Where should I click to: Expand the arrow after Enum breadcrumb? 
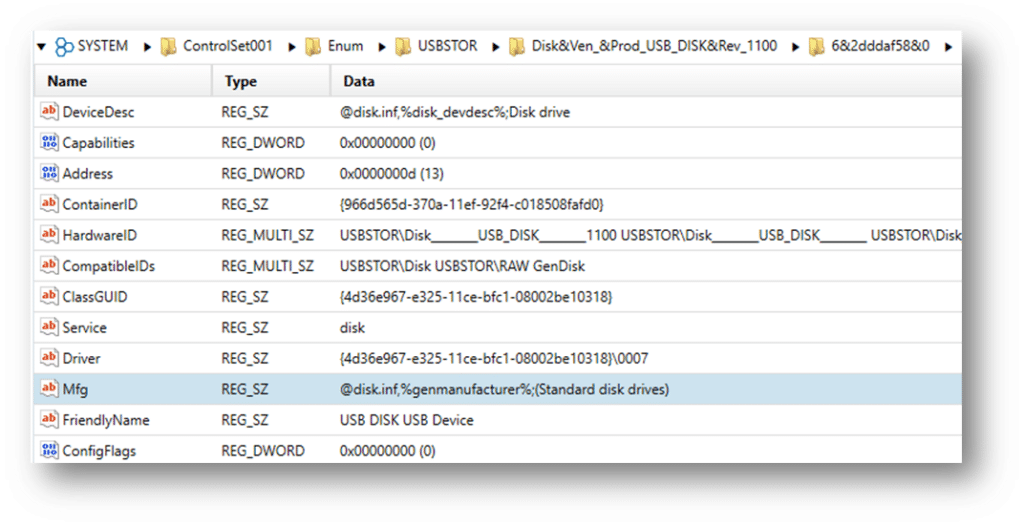point(382,47)
